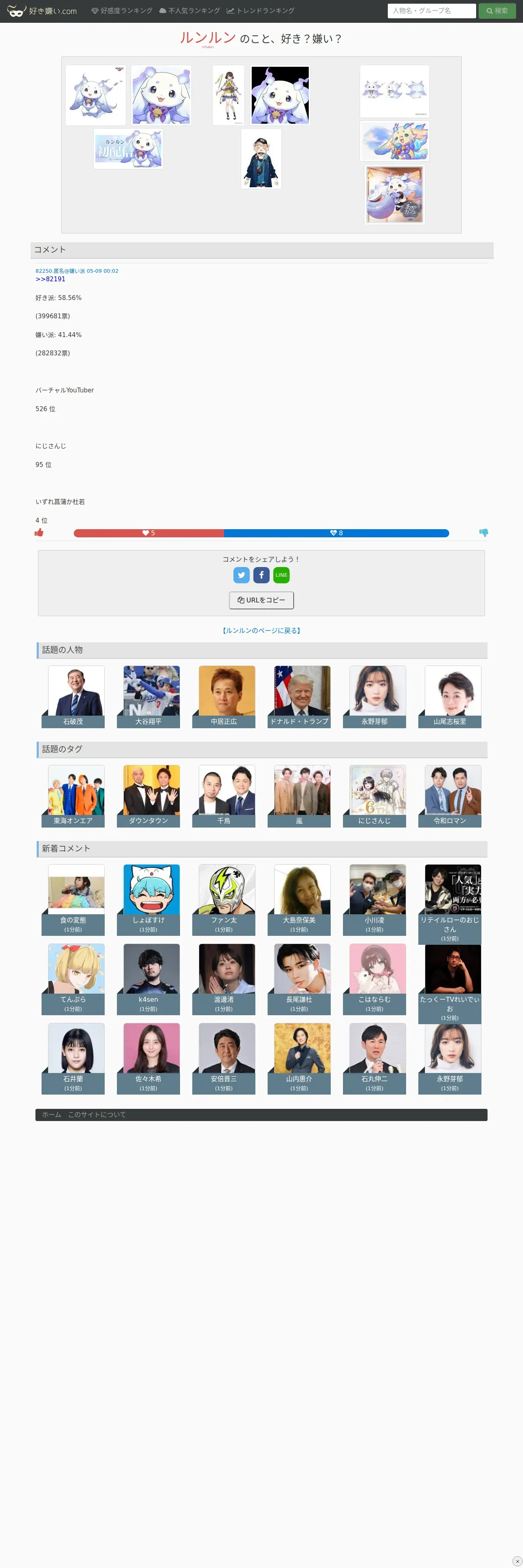Open the 中居正広 person card
This screenshot has height=1568, width=523.
[x=224, y=696]
